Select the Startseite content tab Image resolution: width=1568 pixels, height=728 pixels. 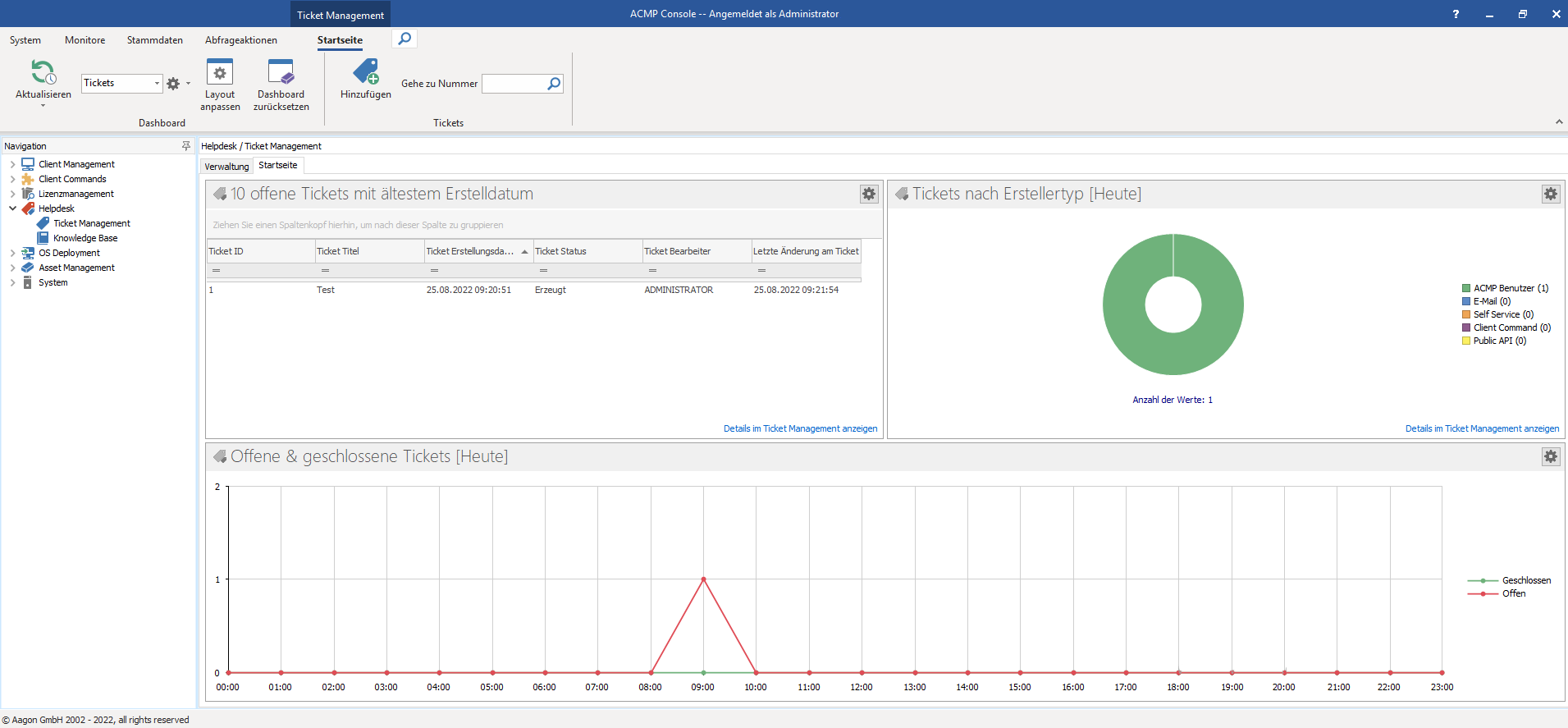coord(278,165)
